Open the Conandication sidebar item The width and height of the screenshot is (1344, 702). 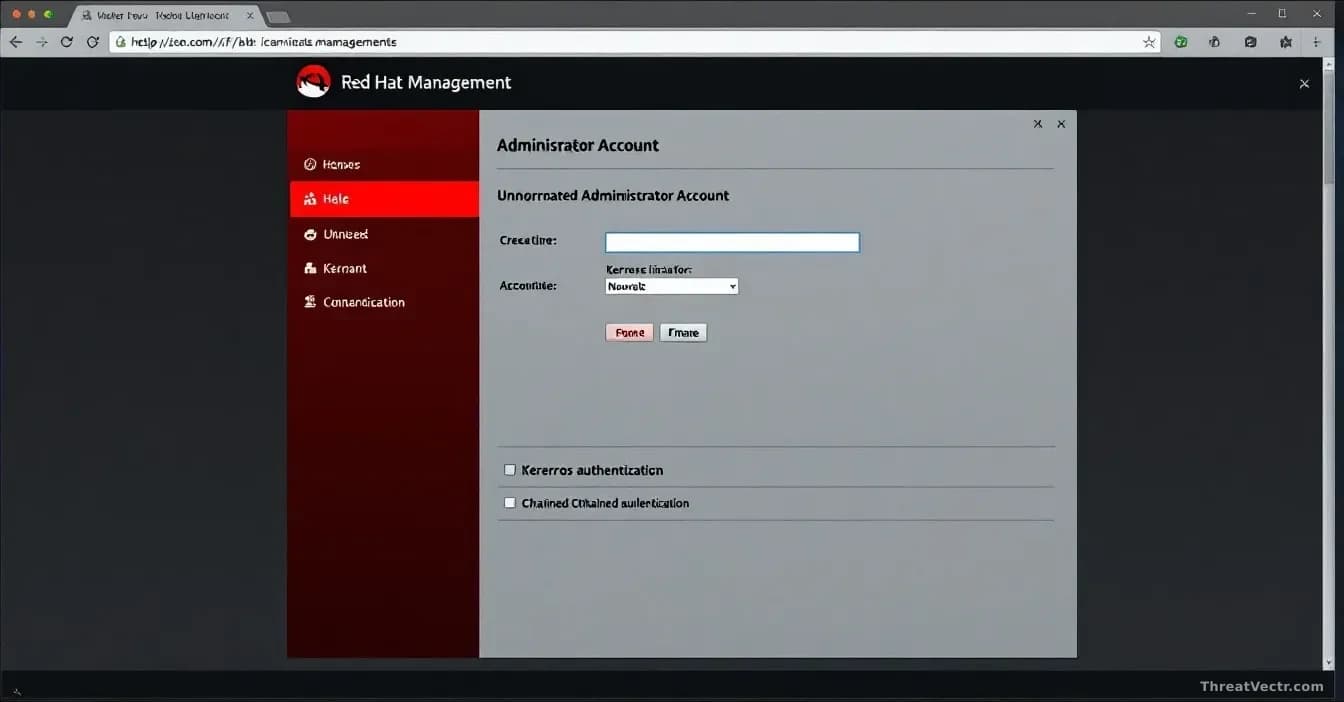pyautogui.click(x=383, y=302)
